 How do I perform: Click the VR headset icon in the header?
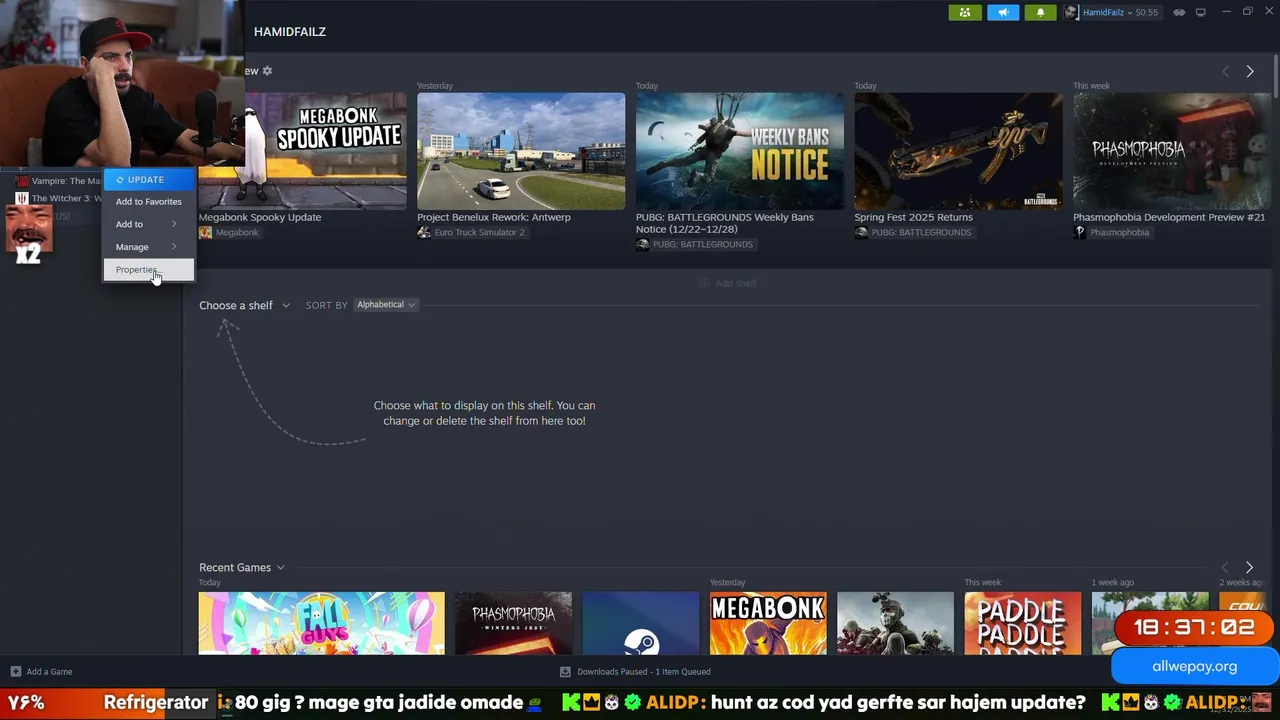point(1179,12)
